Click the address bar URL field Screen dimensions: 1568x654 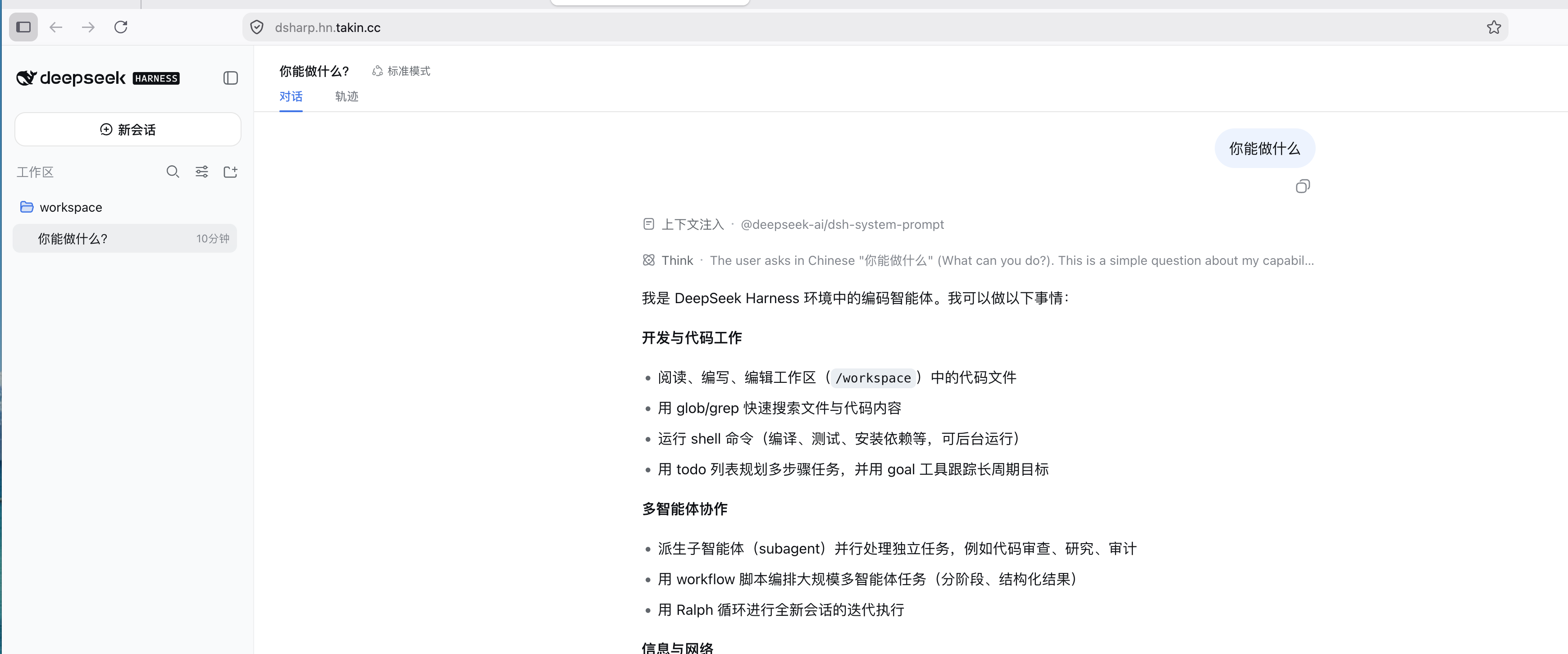click(x=875, y=27)
